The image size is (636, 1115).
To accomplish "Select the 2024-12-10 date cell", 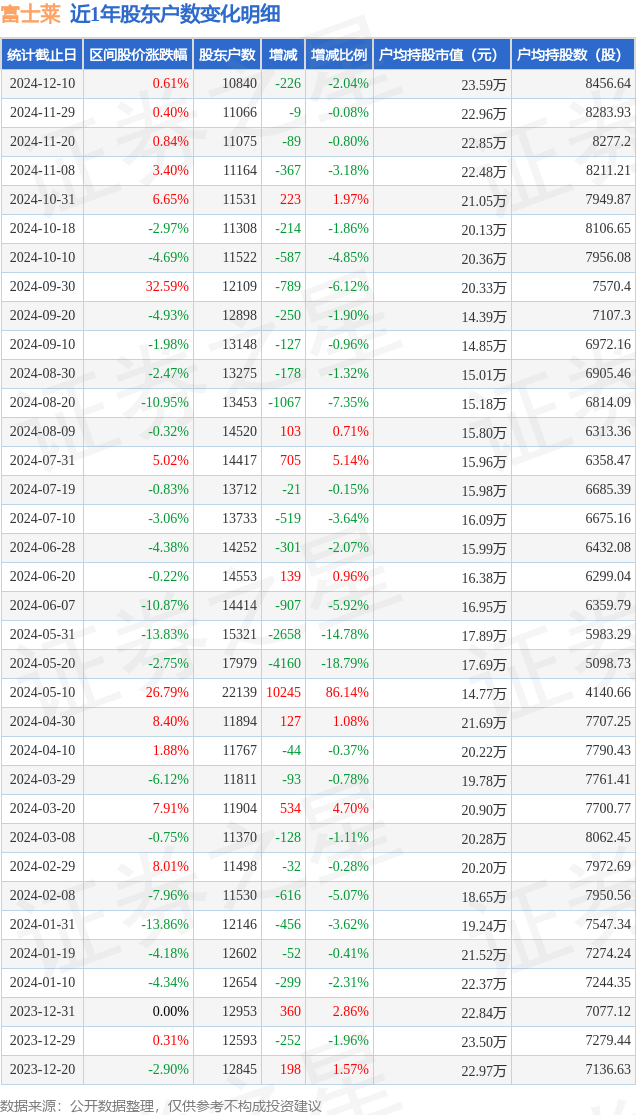I will point(42,83).
